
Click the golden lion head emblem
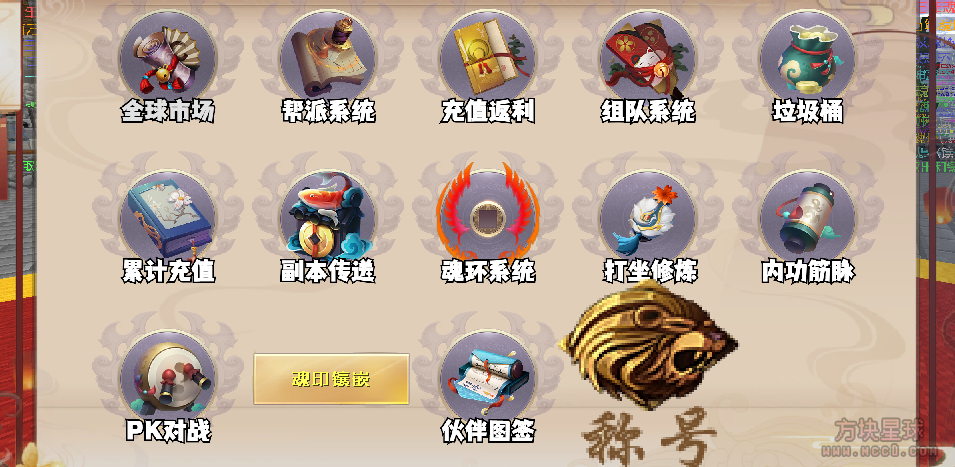tap(649, 345)
